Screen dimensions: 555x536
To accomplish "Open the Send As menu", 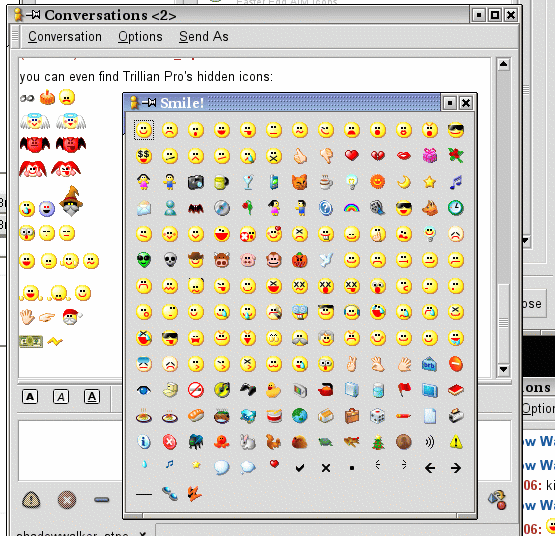I will tap(204, 36).
